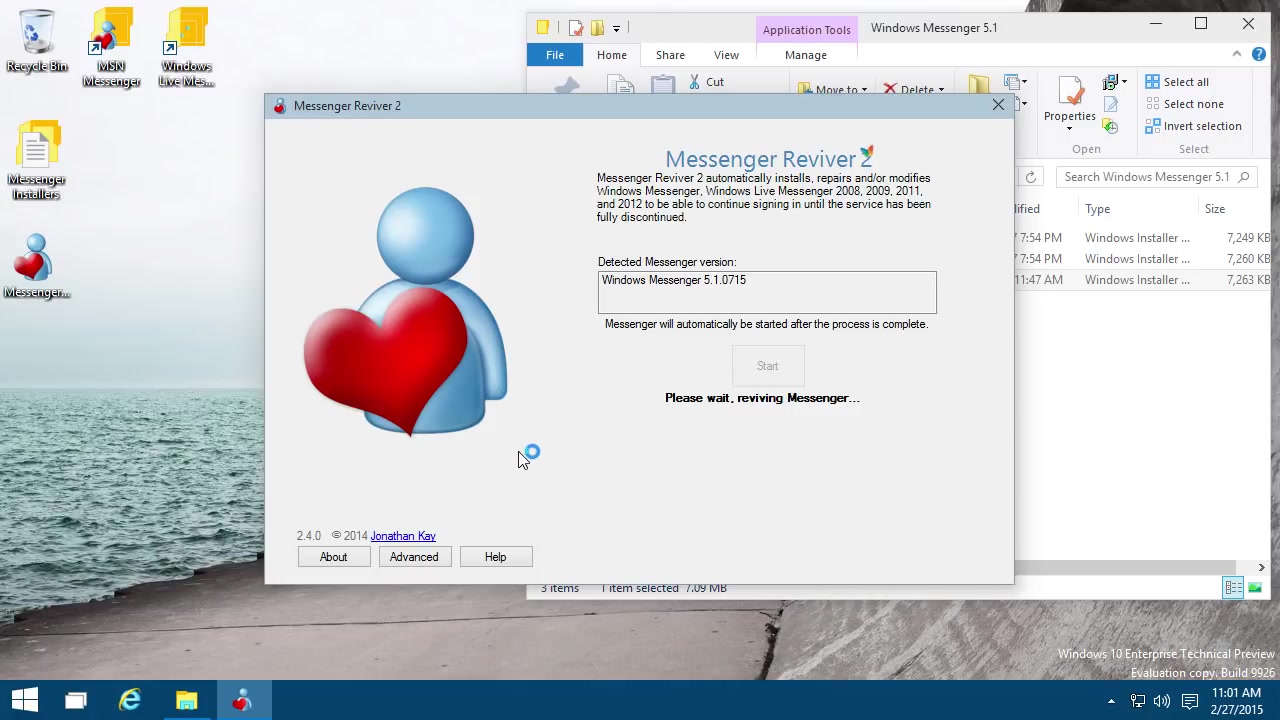Follow the Jonathan Kay link
The image size is (1280, 720).
point(403,536)
